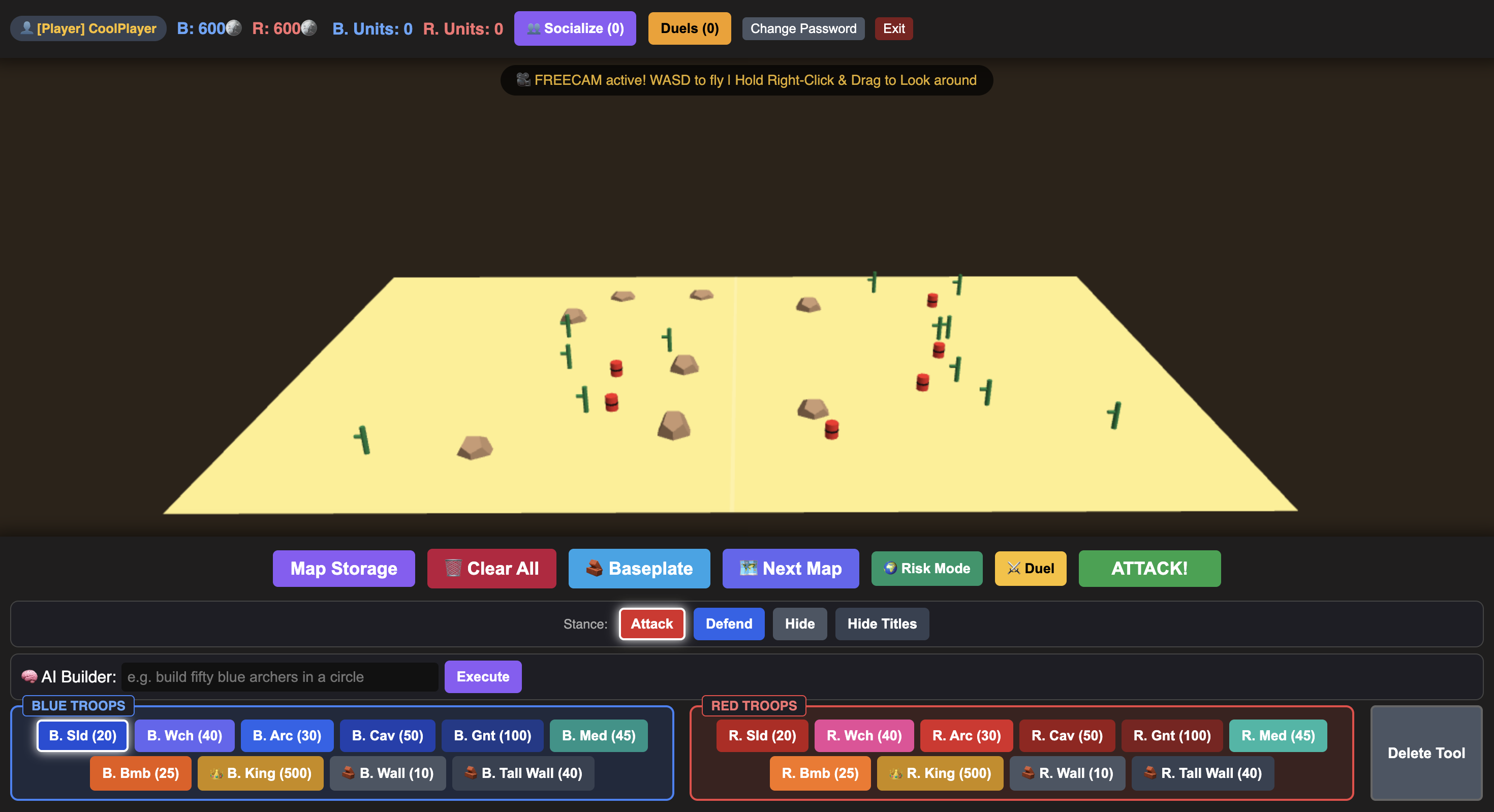Focus the AI Builder text field
This screenshot has height=812, width=1494.
pyautogui.click(x=279, y=677)
